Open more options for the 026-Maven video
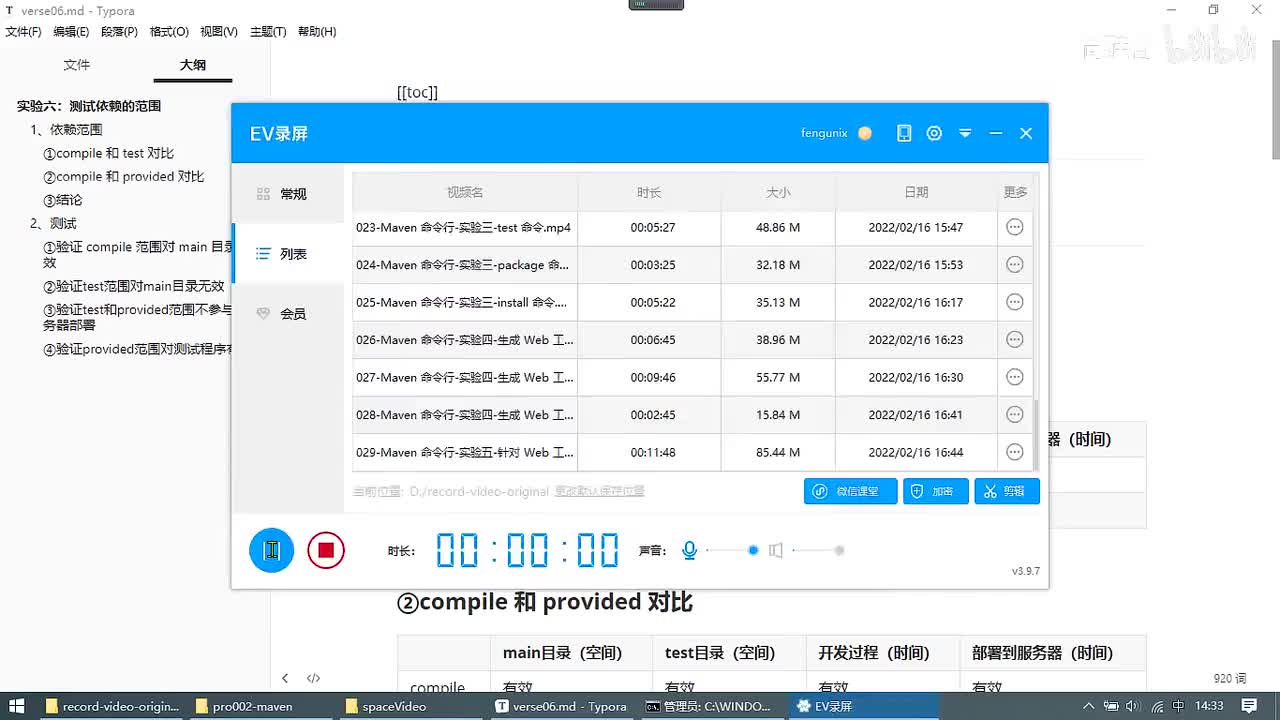The image size is (1280, 720). pos(1014,340)
